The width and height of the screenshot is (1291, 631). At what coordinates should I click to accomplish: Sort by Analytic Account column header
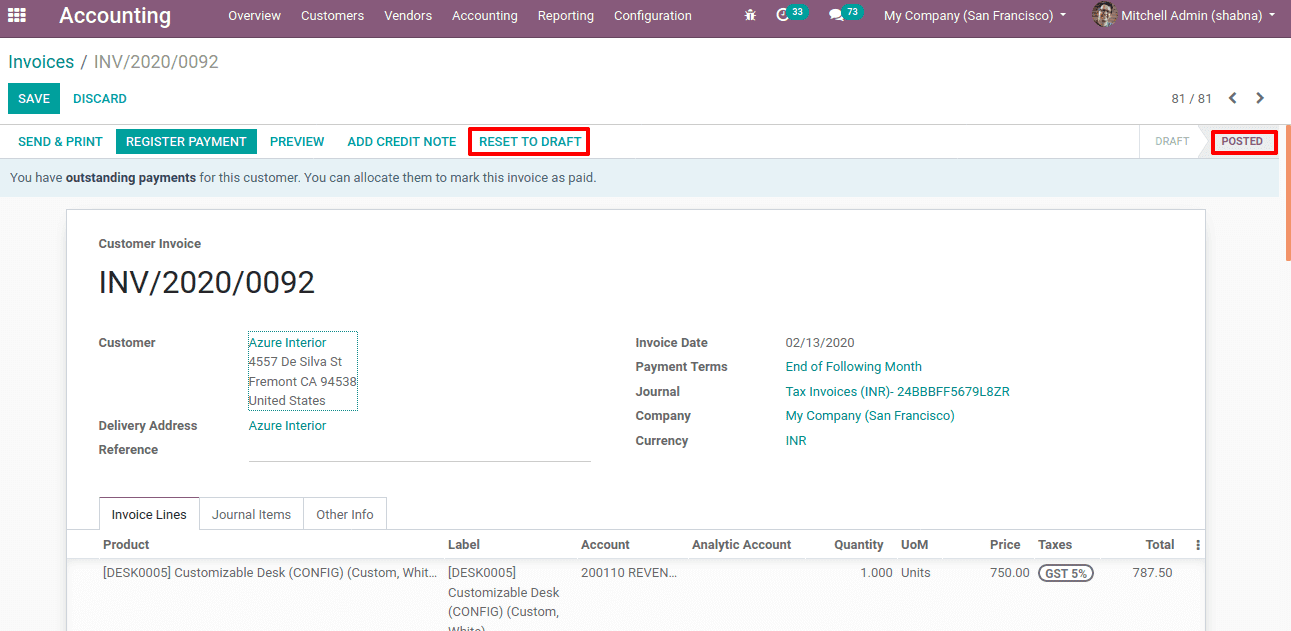pyautogui.click(x=741, y=545)
